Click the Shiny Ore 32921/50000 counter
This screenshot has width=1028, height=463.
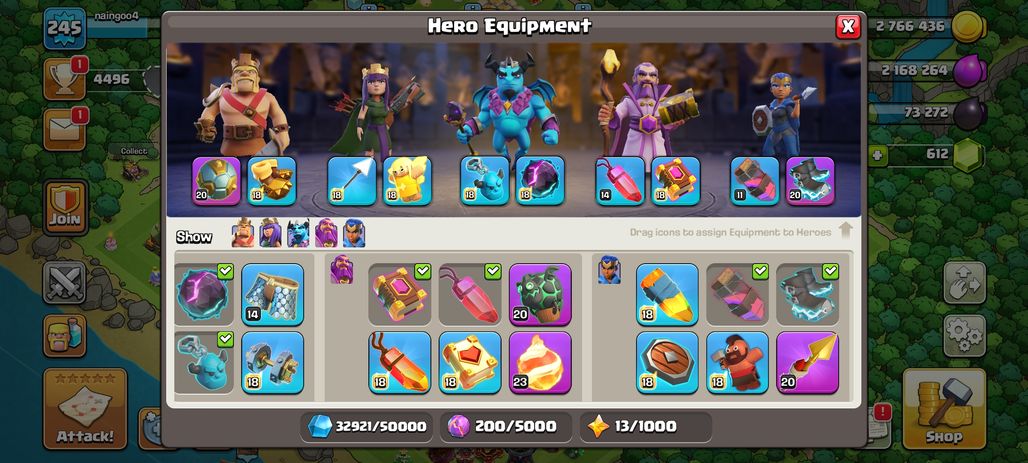(367, 426)
